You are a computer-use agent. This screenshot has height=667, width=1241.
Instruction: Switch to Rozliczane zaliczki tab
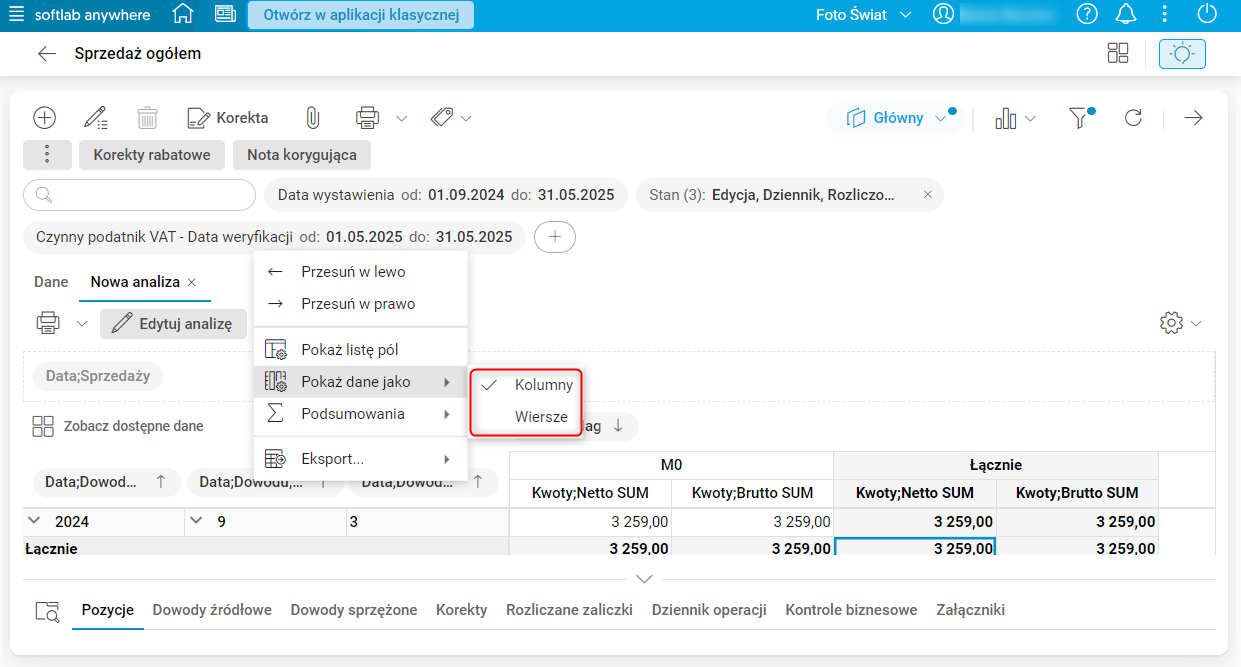(569, 610)
